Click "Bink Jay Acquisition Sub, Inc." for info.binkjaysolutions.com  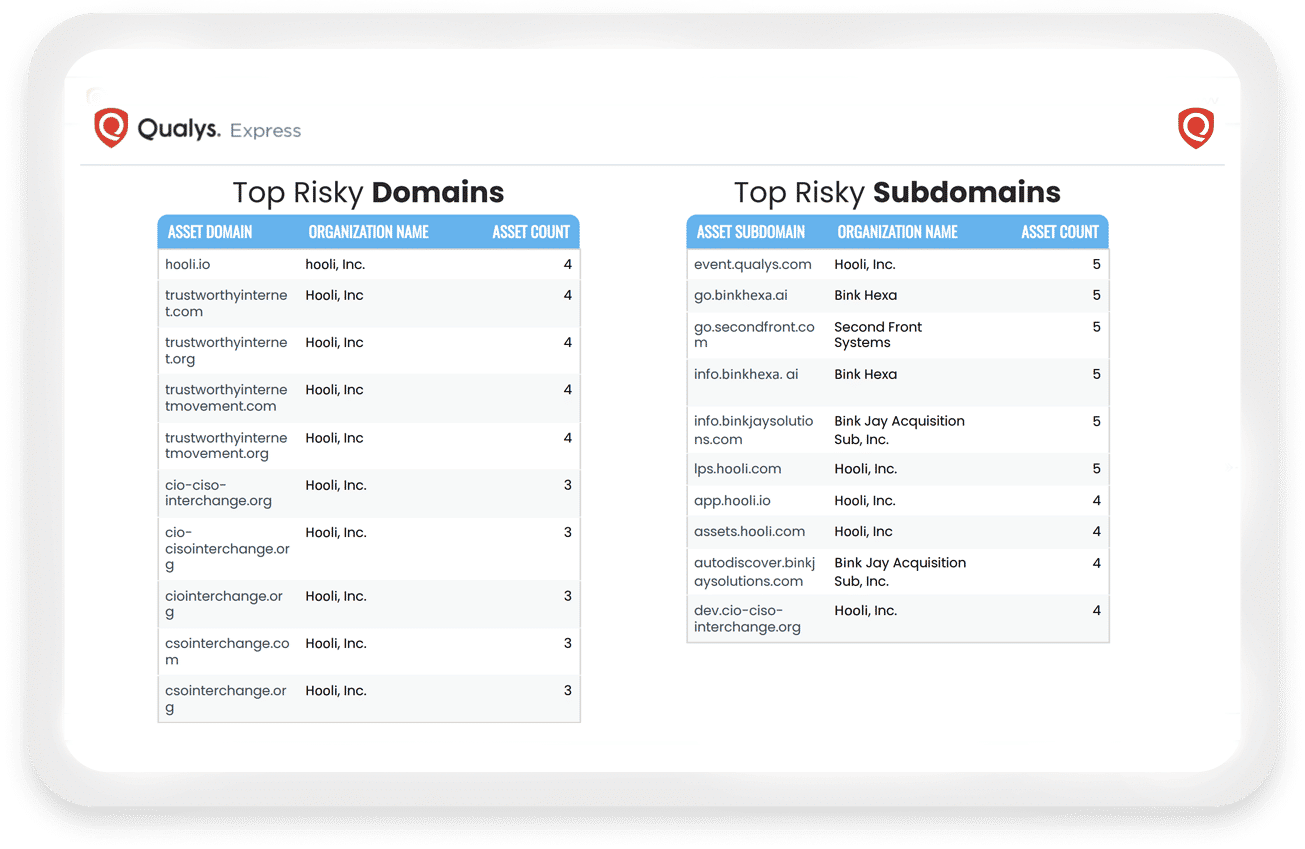[x=900, y=430]
